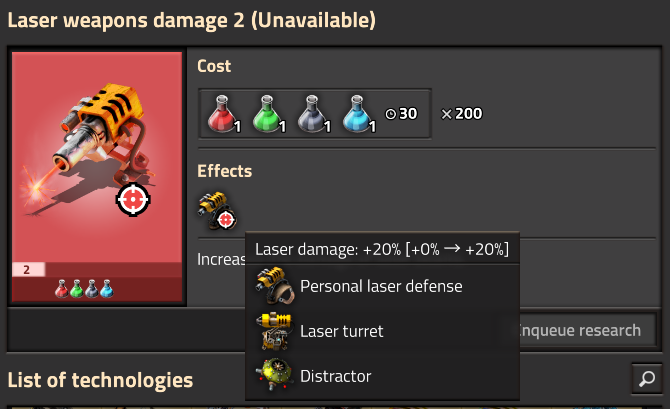This screenshot has height=409, width=670.
Task: Select the Distractor entry
Action: coord(382,376)
